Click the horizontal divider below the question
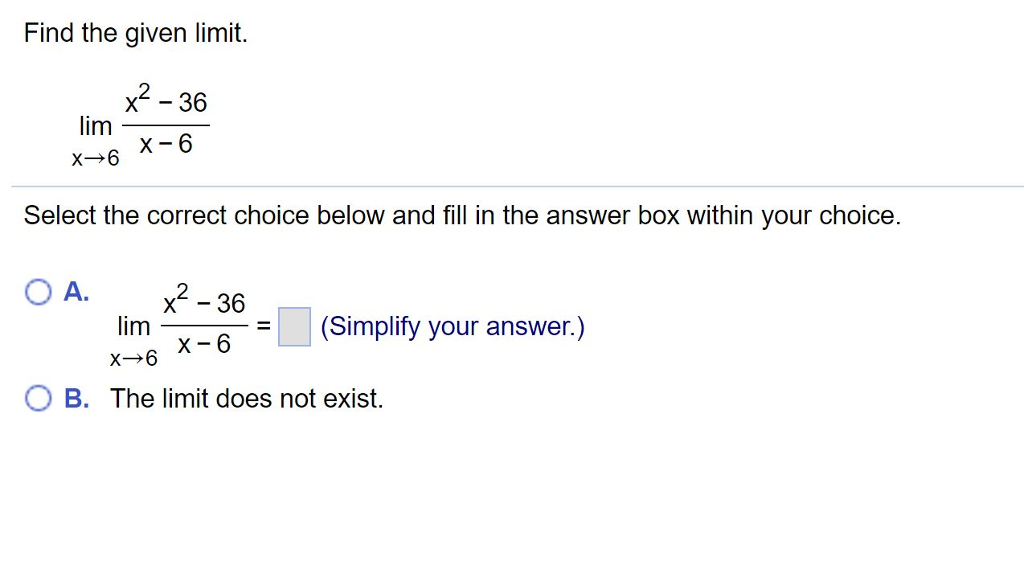Image resolution: width=1024 pixels, height=582 pixels. [x=512, y=186]
